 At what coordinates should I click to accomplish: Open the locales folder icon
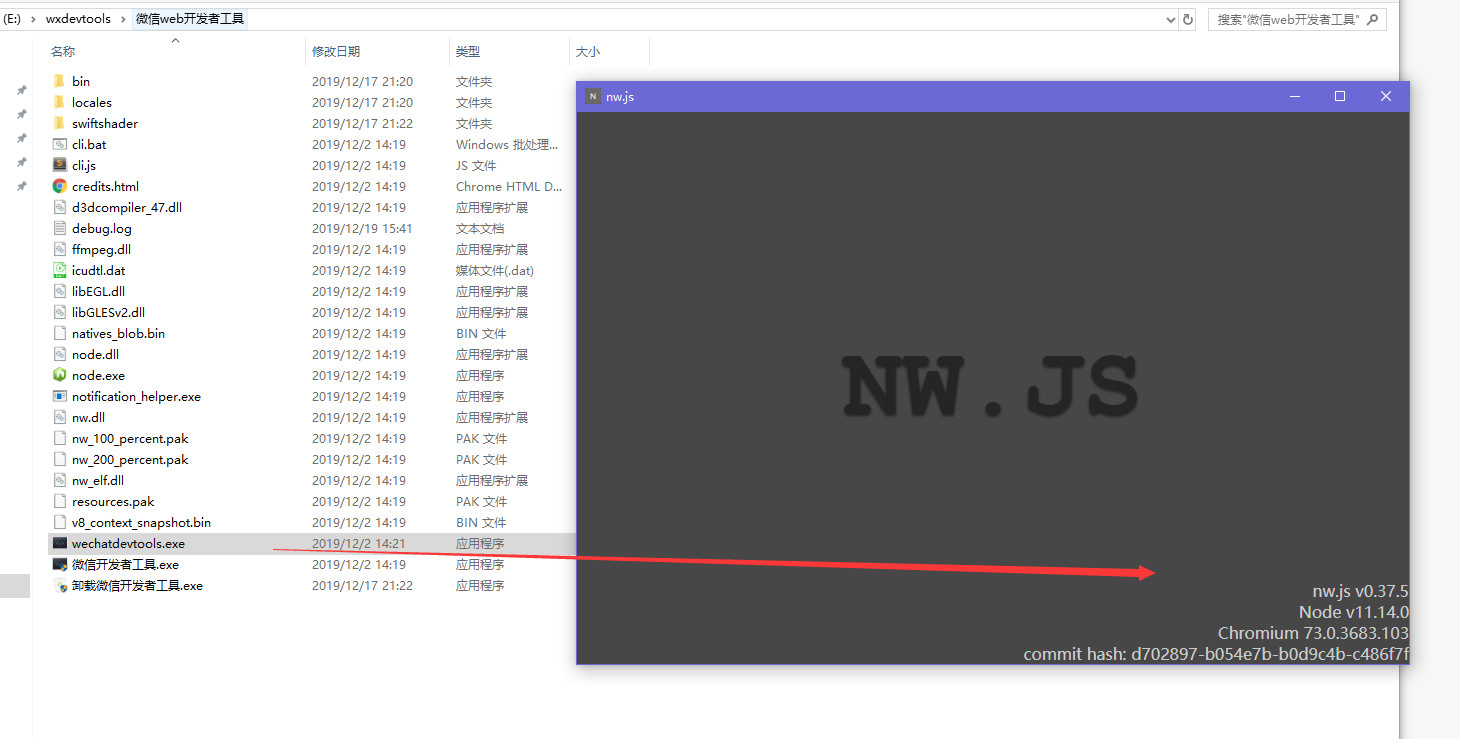(x=59, y=102)
